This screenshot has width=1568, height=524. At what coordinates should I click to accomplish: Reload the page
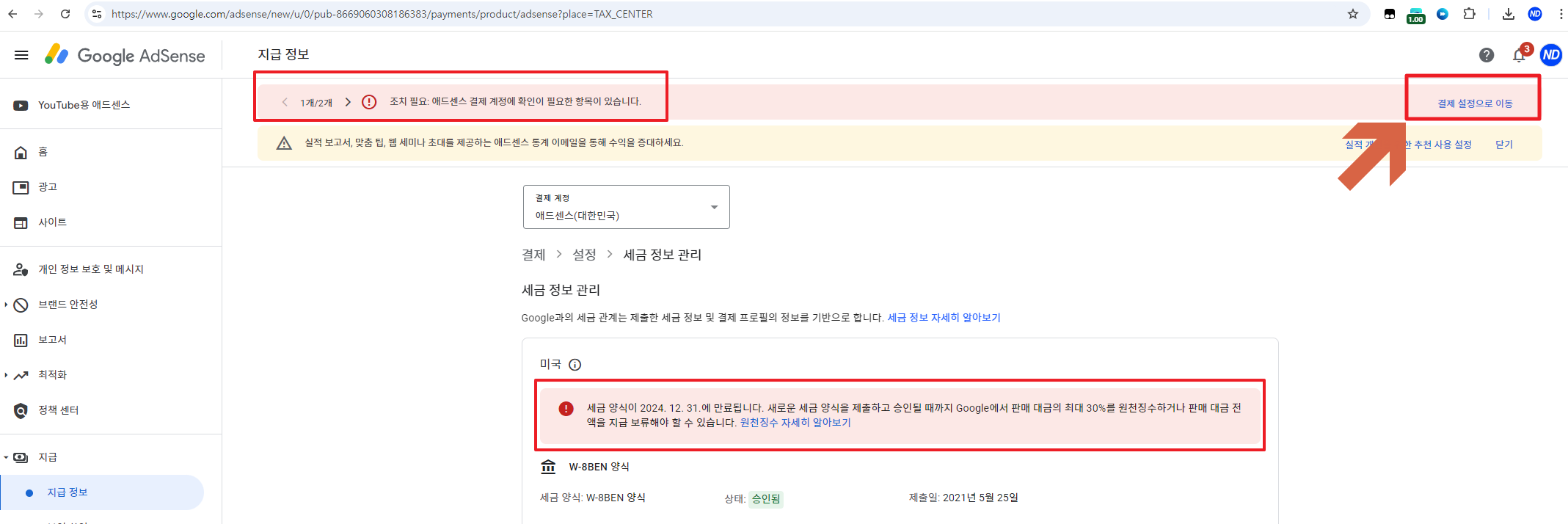point(65,14)
